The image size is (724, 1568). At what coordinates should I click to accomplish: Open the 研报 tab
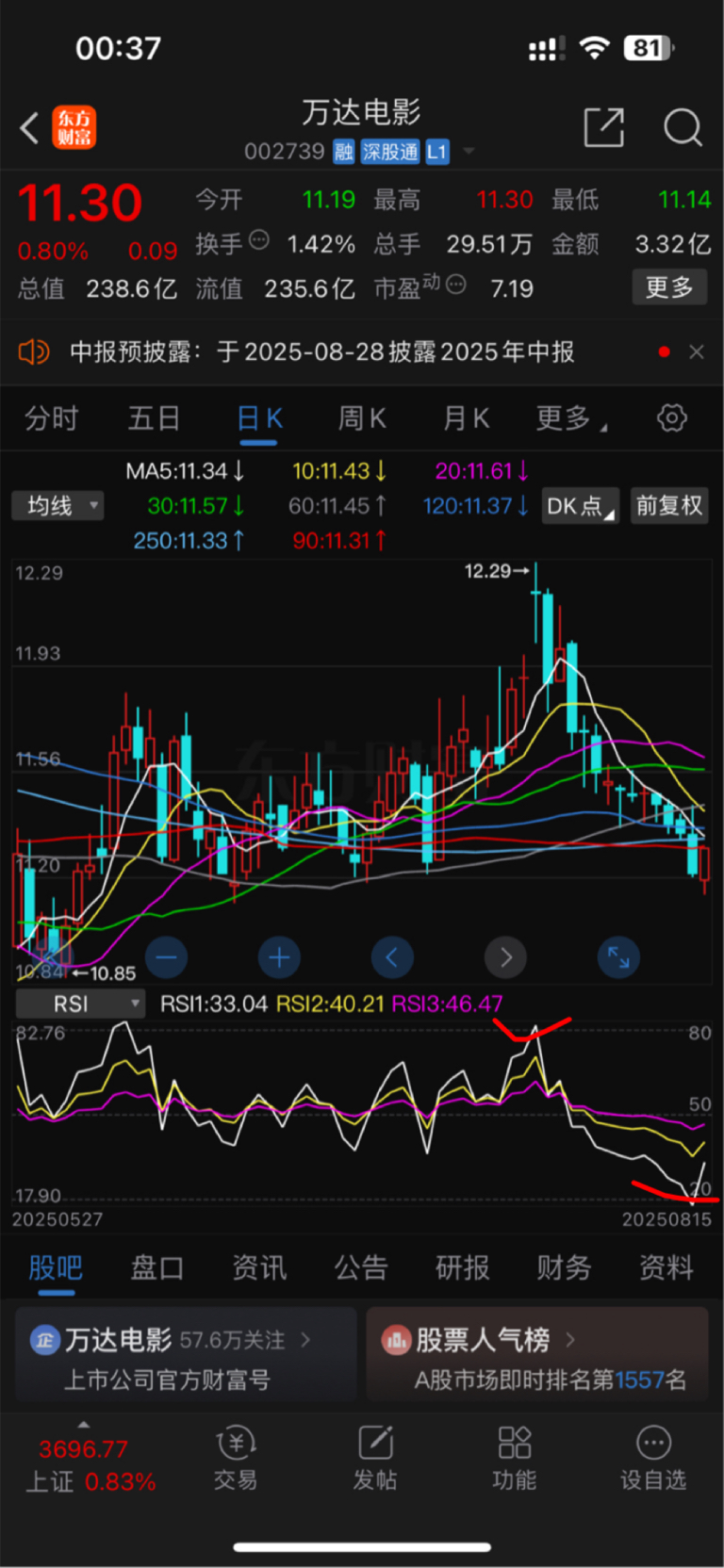coord(463,1268)
